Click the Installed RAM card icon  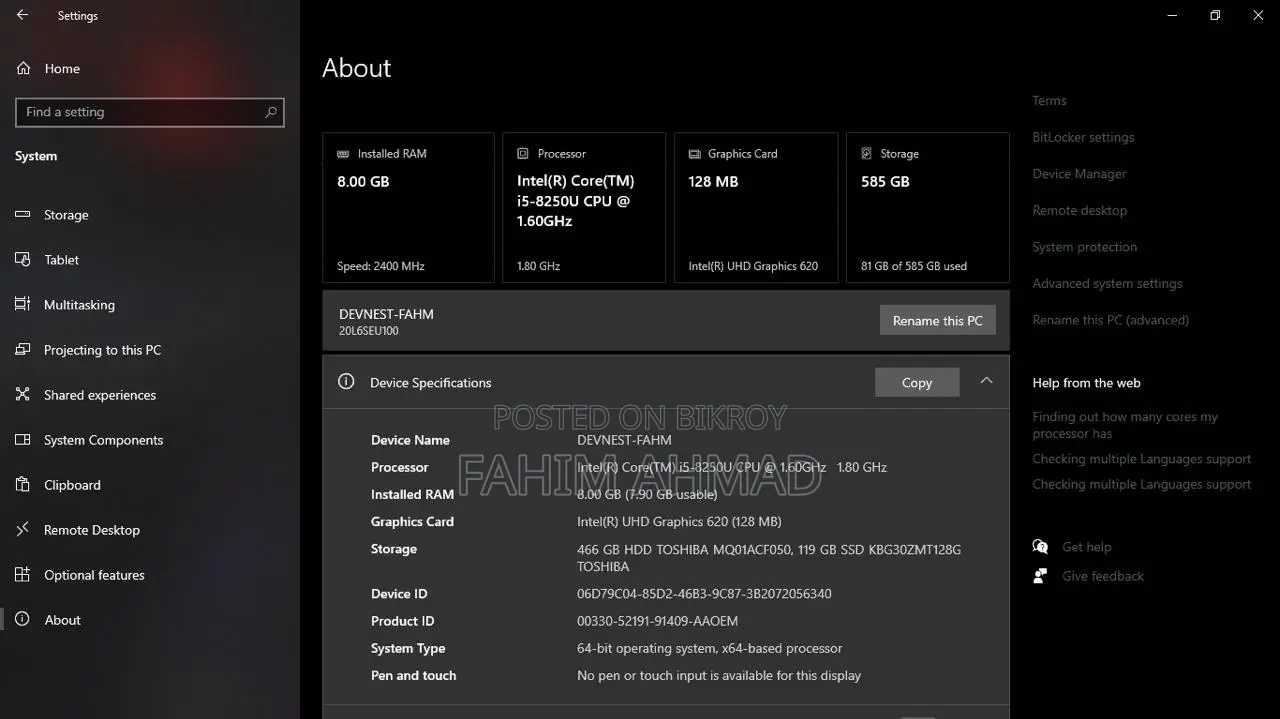(x=343, y=154)
